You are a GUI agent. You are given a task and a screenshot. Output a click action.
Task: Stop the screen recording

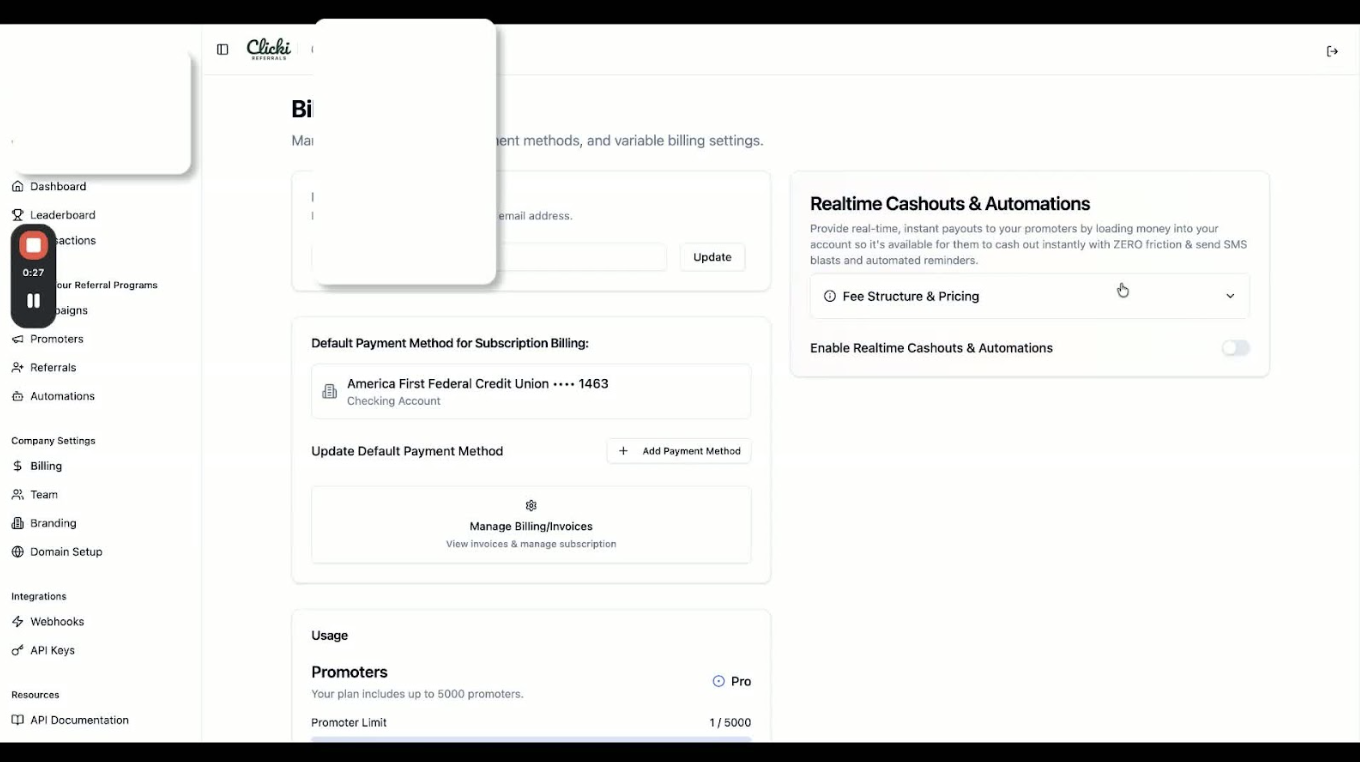(33, 245)
